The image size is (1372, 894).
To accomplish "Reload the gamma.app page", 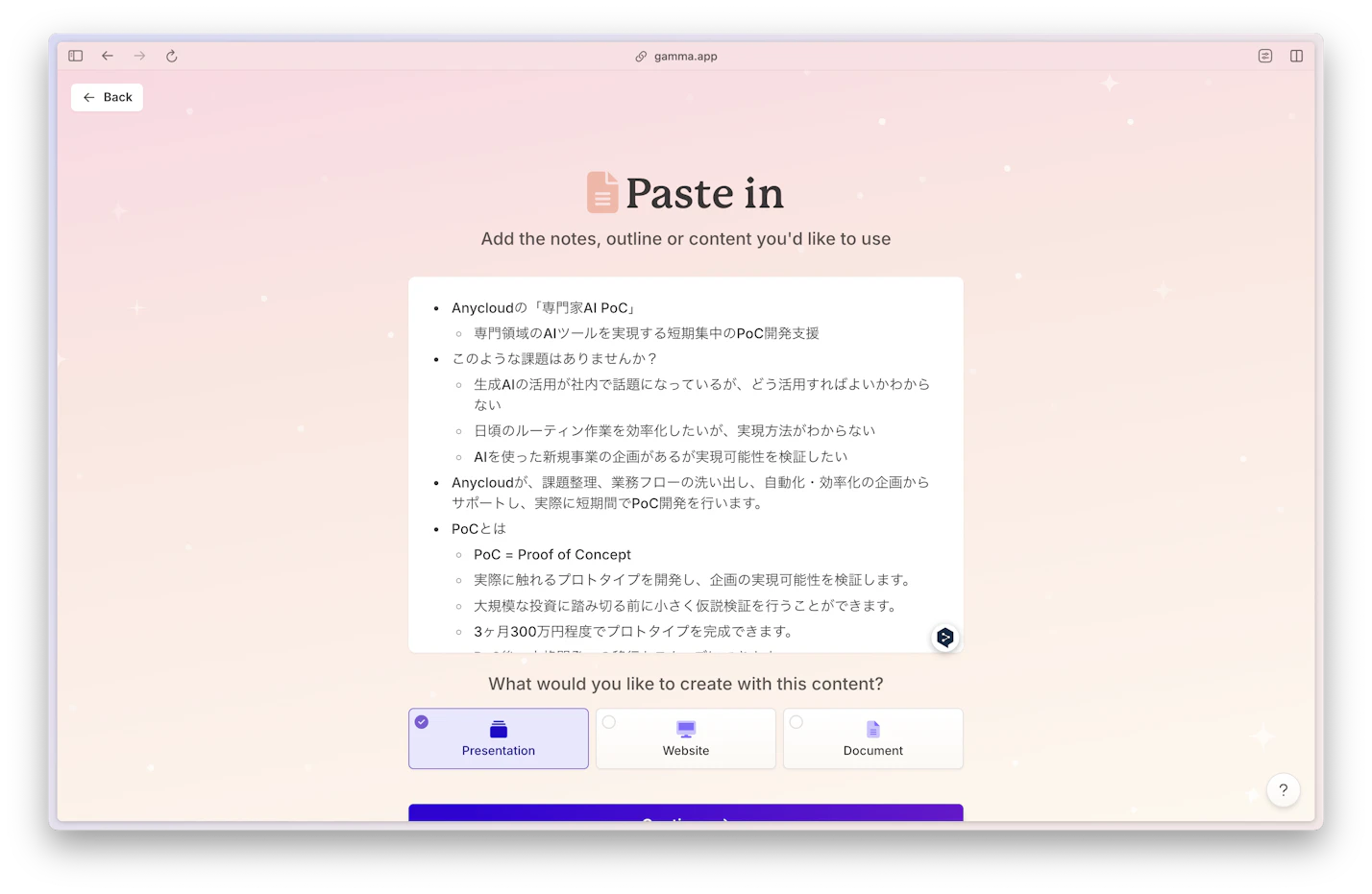I will (x=172, y=56).
